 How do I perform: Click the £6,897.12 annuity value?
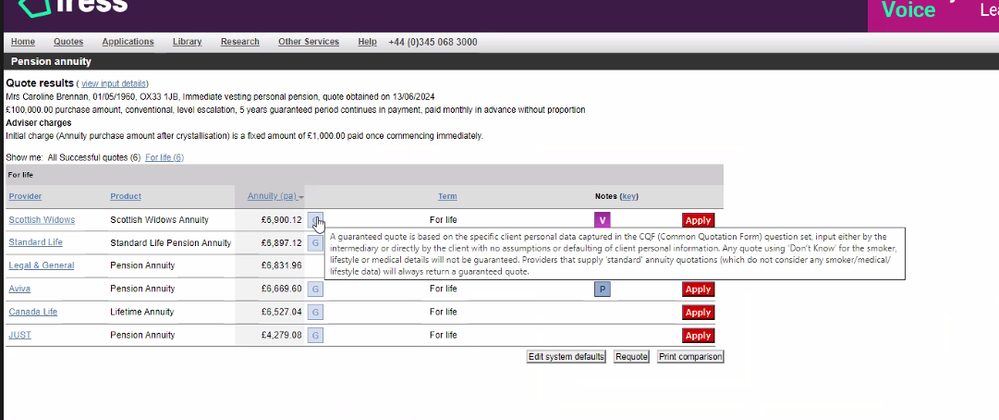click(281, 243)
